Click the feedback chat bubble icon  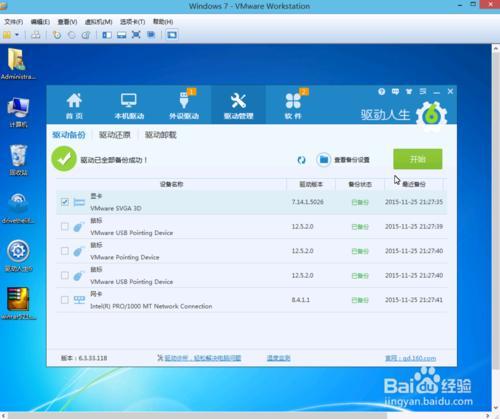[395, 91]
